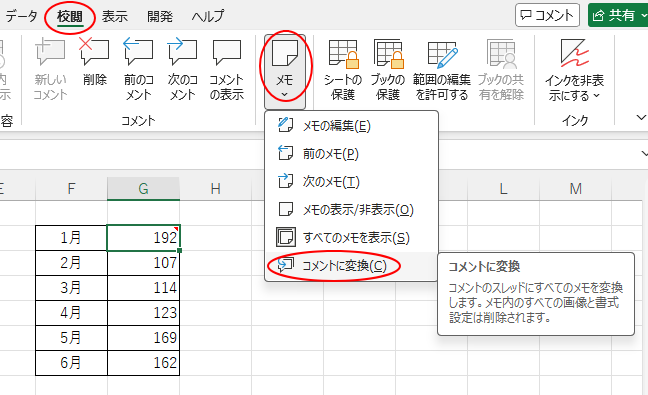The image size is (648, 395).
Task: Select コメントに変換(C) menu item
Action: coord(351,266)
